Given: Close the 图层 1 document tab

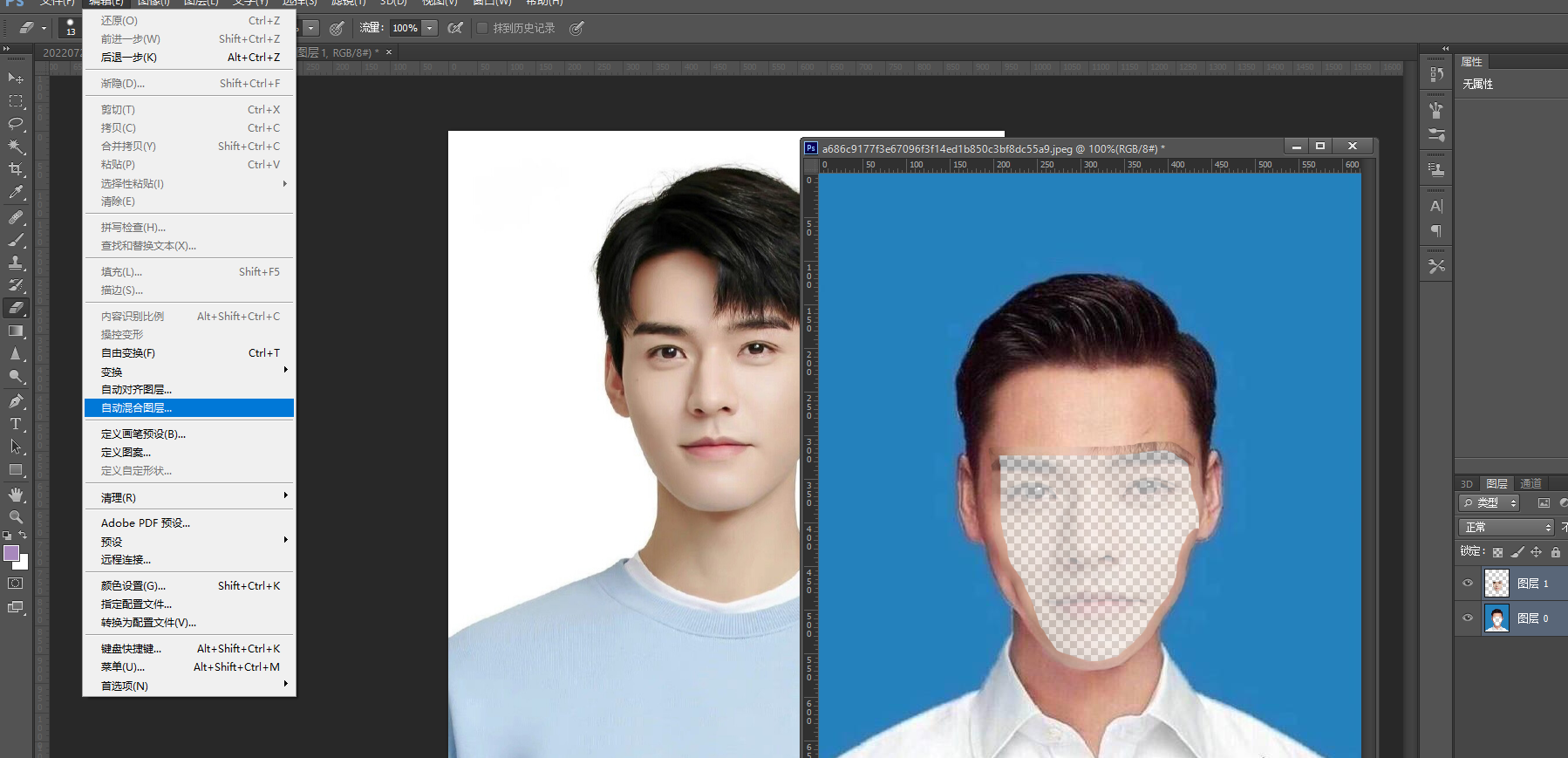Looking at the screenshot, I should [x=389, y=52].
